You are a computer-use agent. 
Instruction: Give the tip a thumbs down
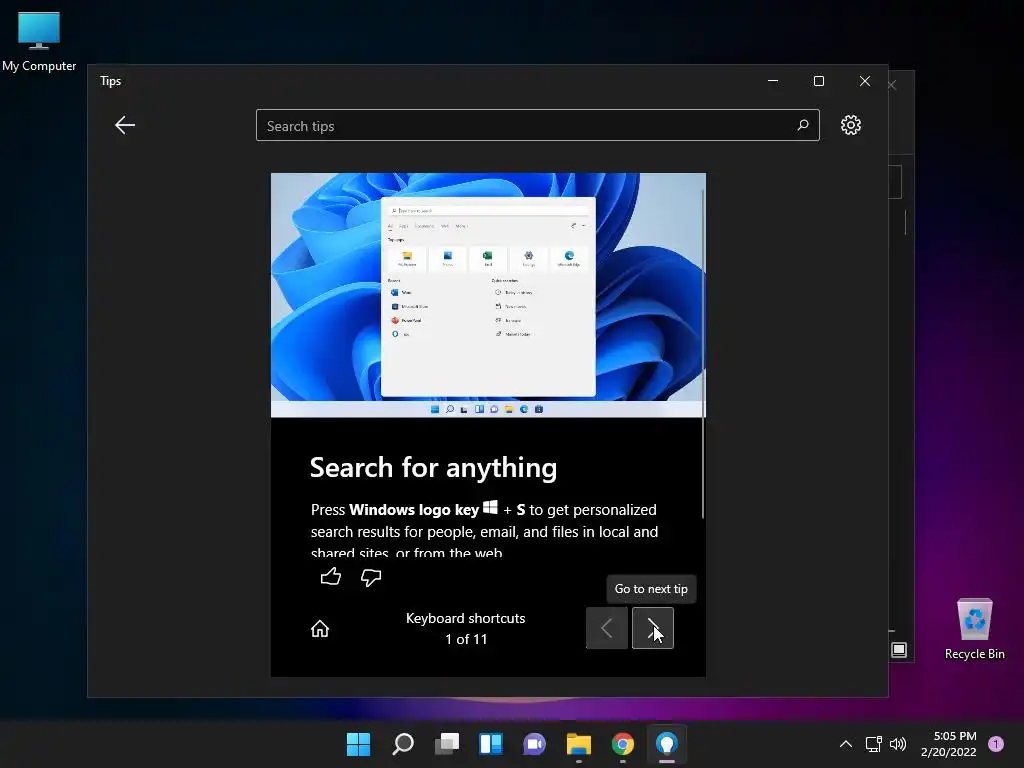pos(371,577)
